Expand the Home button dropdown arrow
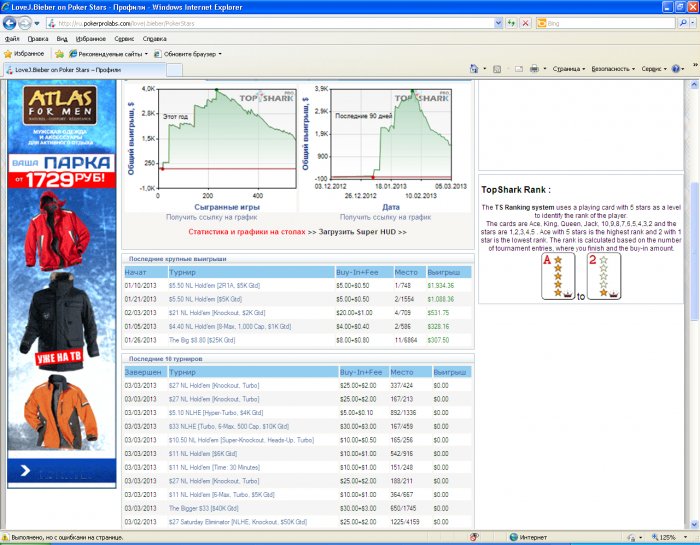 [485, 69]
